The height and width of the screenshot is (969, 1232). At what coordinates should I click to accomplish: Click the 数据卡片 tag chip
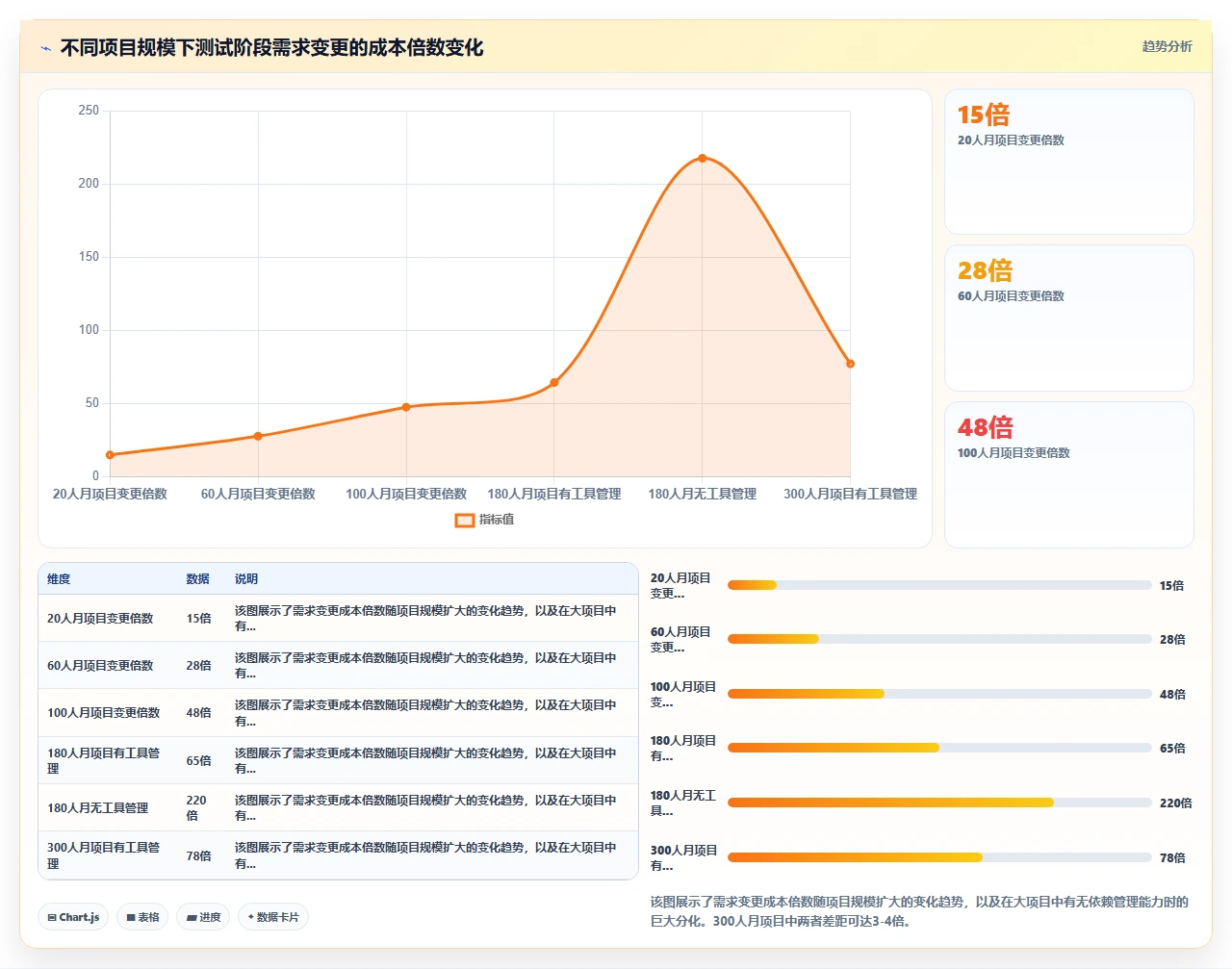tap(273, 917)
